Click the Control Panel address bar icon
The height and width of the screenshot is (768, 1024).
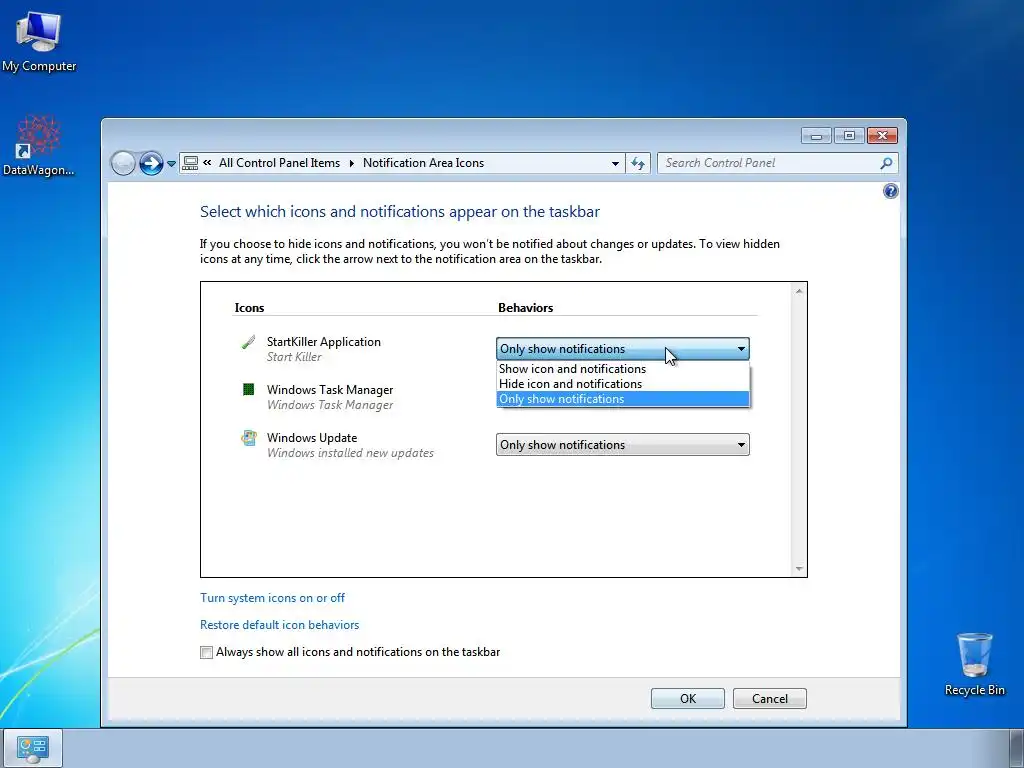[190, 163]
